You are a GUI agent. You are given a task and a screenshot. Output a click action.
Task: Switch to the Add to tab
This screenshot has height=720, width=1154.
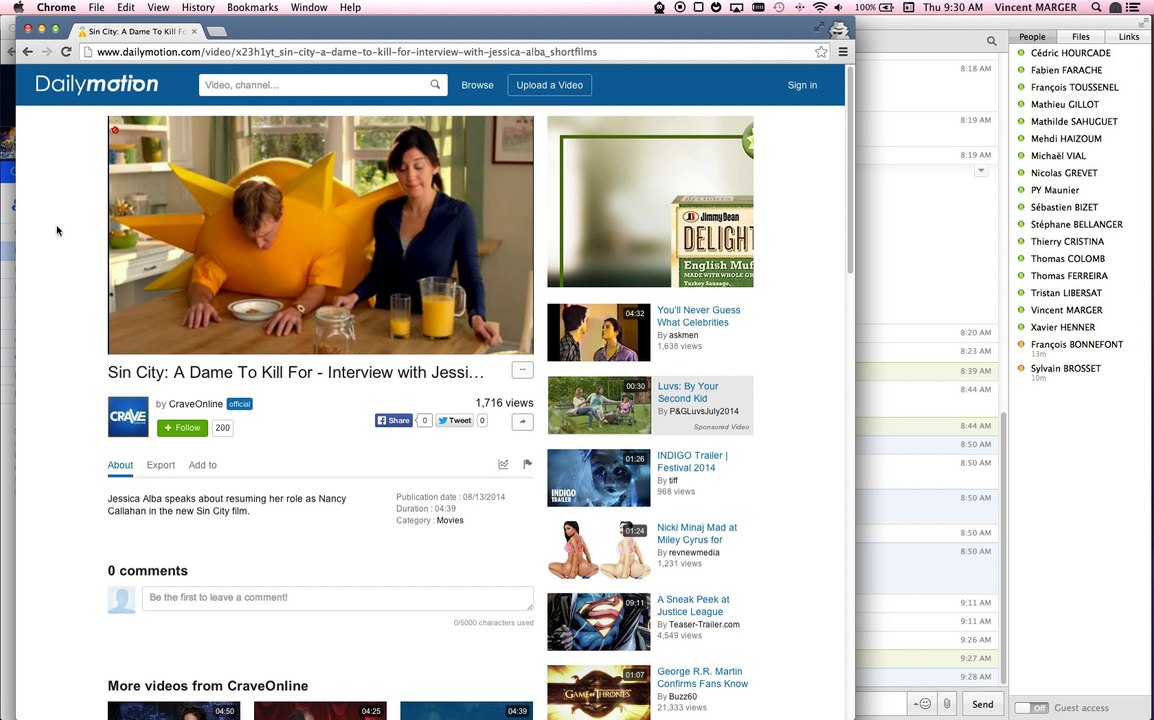pyautogui.click(x=202, y=465)
